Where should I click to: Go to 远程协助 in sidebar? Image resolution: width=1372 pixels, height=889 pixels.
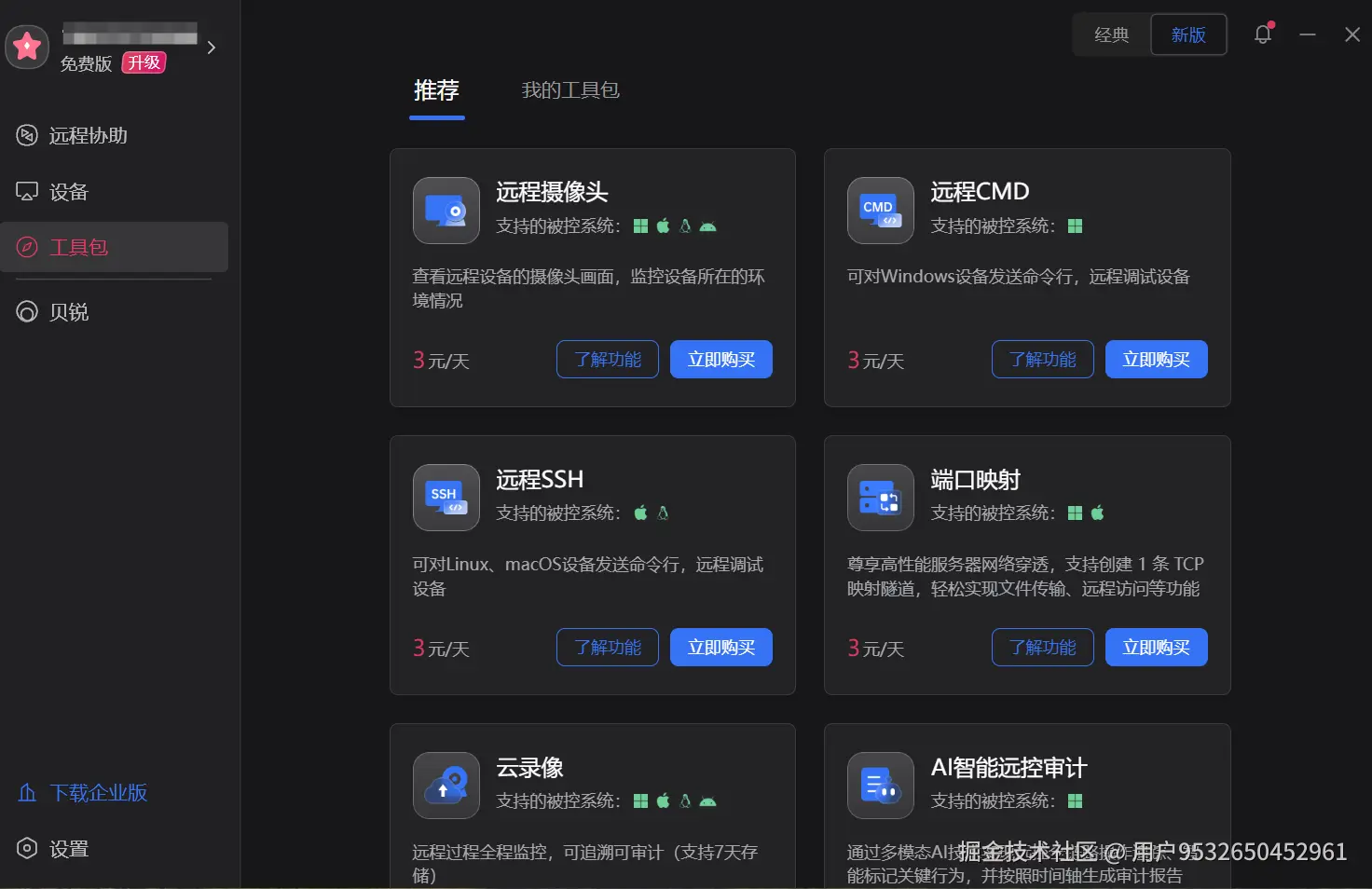(114, 136)
